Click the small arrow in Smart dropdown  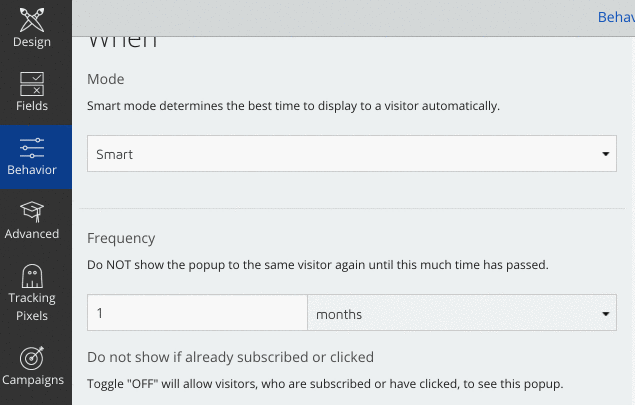pyautogui.click(x=605, y=154)
